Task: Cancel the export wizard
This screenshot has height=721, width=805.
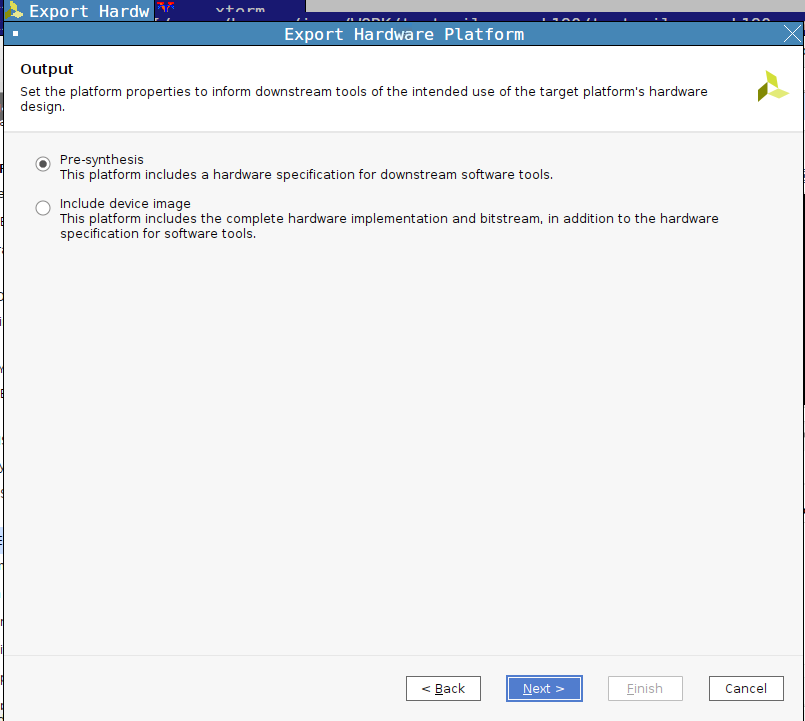Action: tap(745, 688)
